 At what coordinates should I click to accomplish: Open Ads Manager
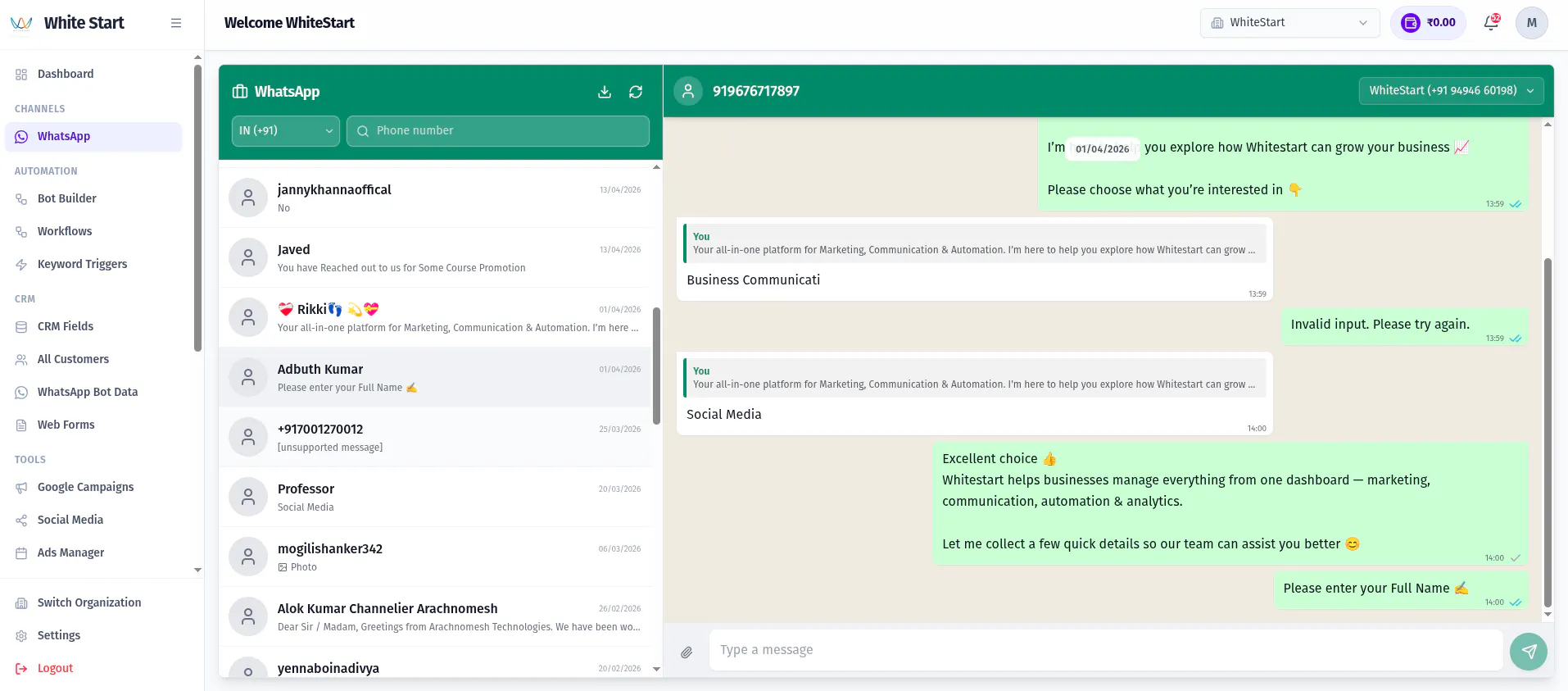(93, 552)
